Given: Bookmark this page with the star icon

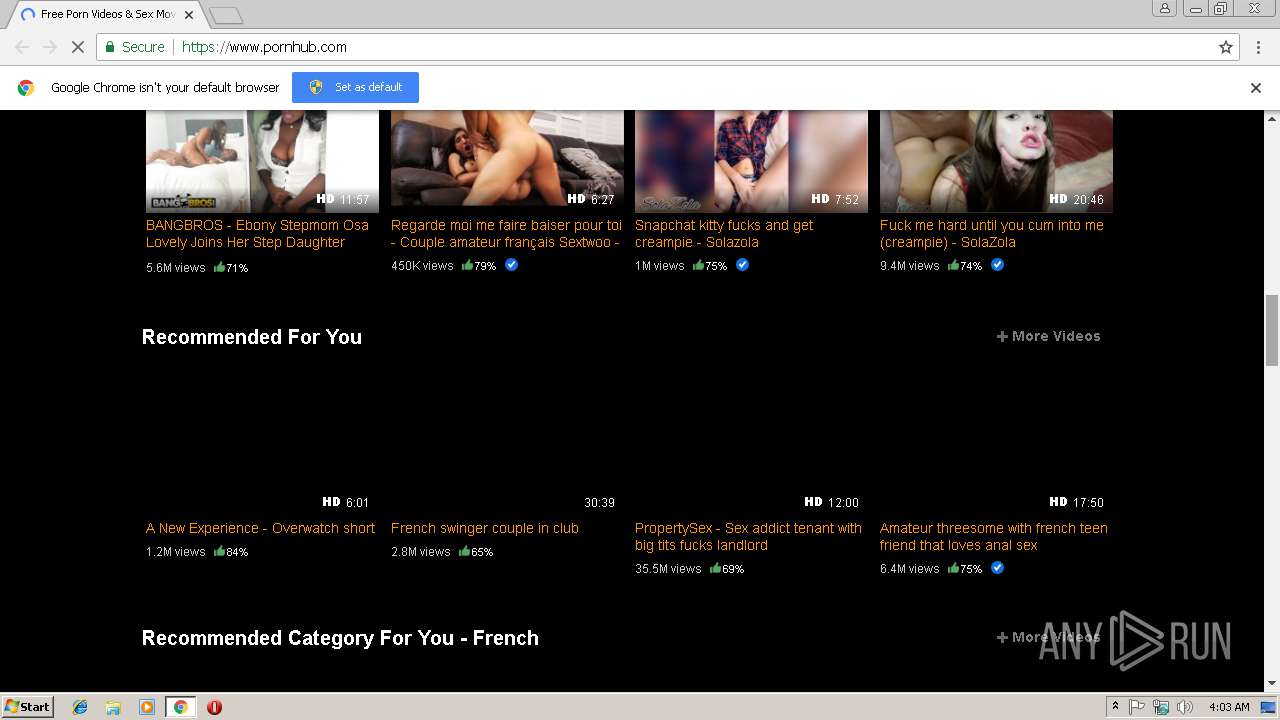Looking at the screenshot, I should (1226, 47).
